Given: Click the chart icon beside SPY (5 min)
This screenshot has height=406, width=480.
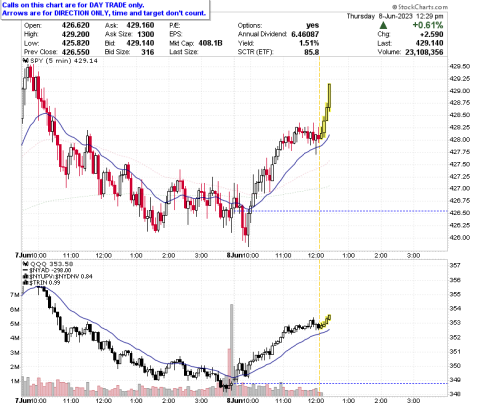Looking at the screenshot, I should pyautogui.click(x=25, y=61).
